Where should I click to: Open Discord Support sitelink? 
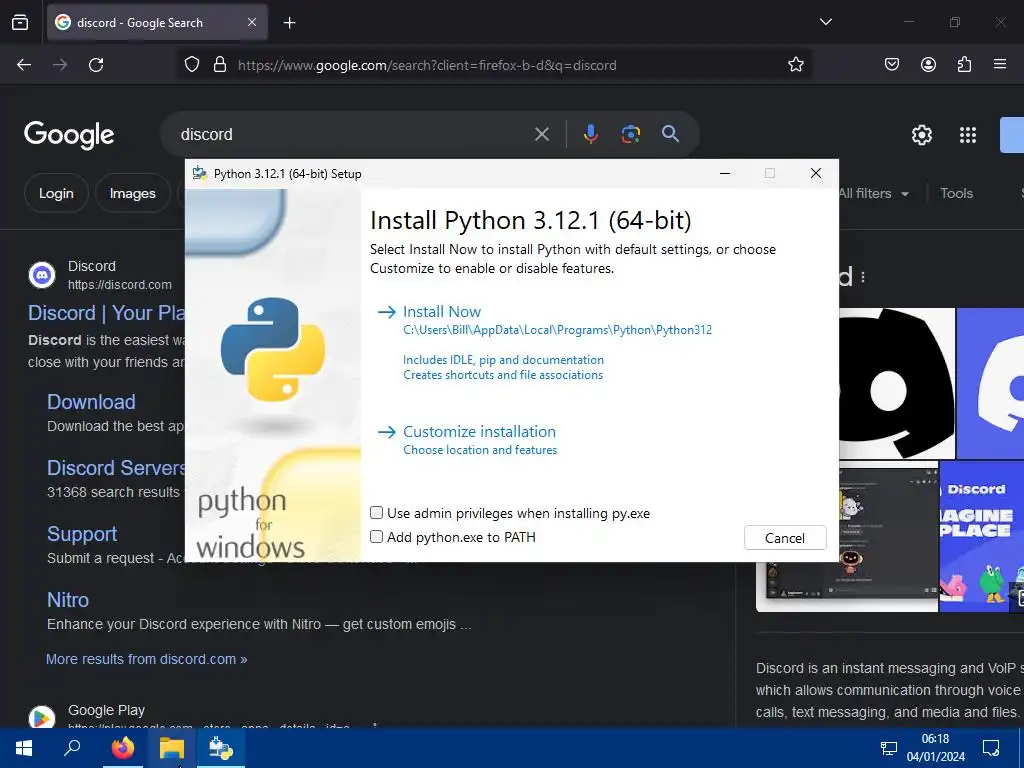click(82, 534)
